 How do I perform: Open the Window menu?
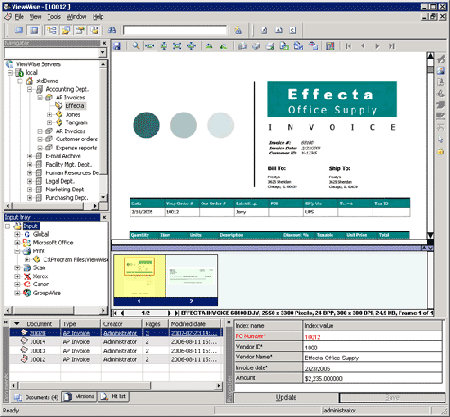[x=76, y=16]
